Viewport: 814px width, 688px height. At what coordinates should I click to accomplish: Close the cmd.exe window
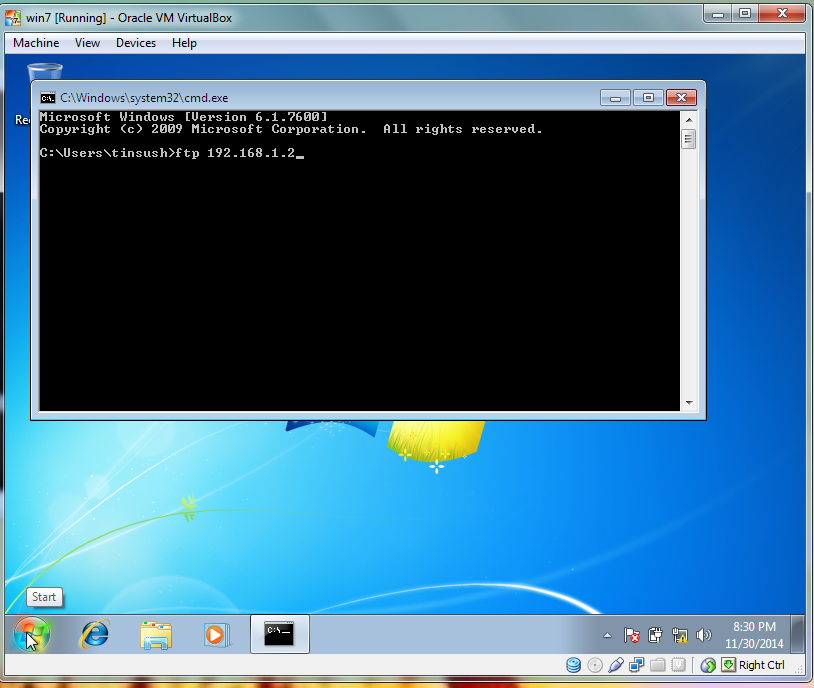682,98
